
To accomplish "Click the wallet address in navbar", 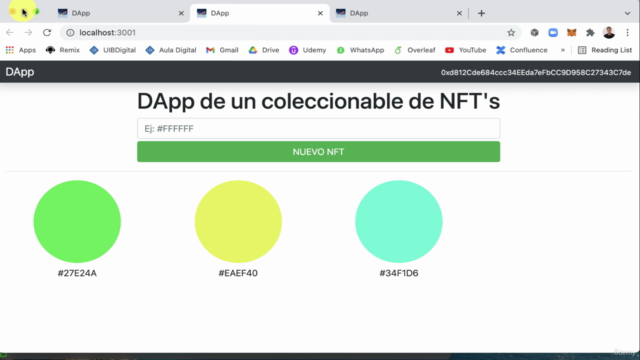I will pyautogui.click(x=536, y=72).
